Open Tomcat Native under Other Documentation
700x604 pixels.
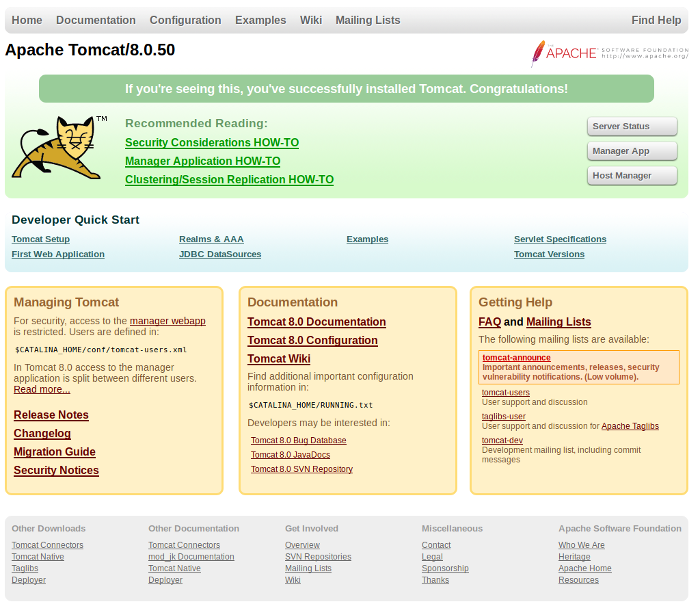pos(175,568)
